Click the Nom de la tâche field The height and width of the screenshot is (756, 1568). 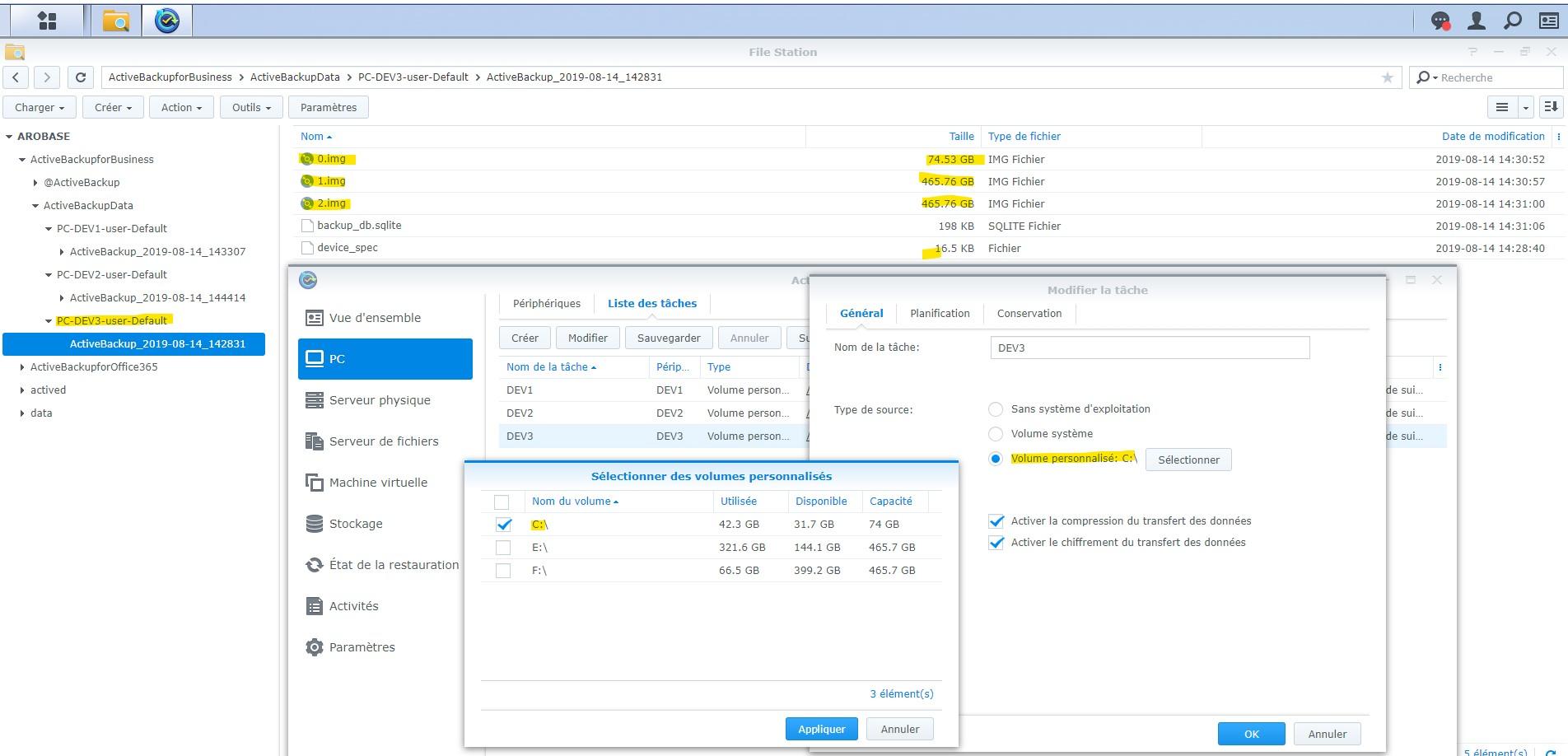click(1150, 348)
